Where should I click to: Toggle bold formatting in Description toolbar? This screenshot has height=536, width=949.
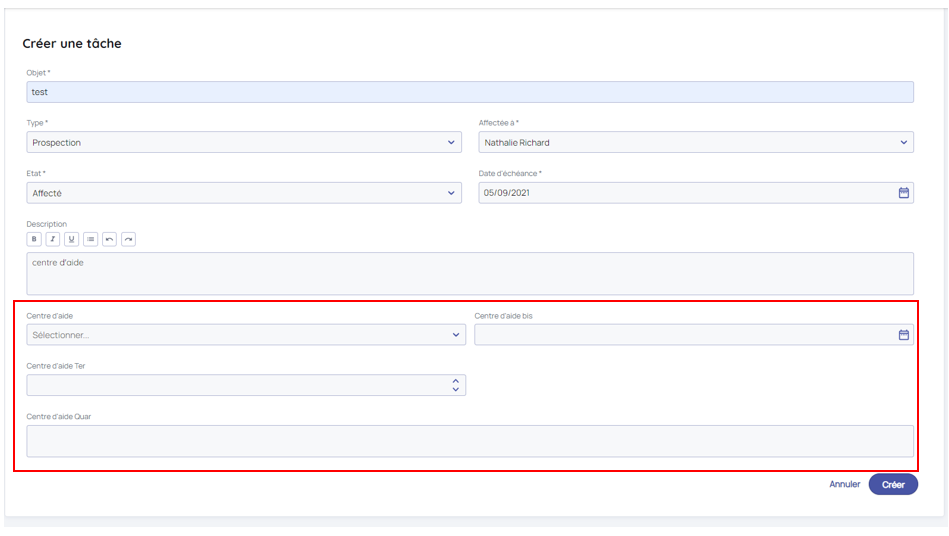[x=34, y=239]
